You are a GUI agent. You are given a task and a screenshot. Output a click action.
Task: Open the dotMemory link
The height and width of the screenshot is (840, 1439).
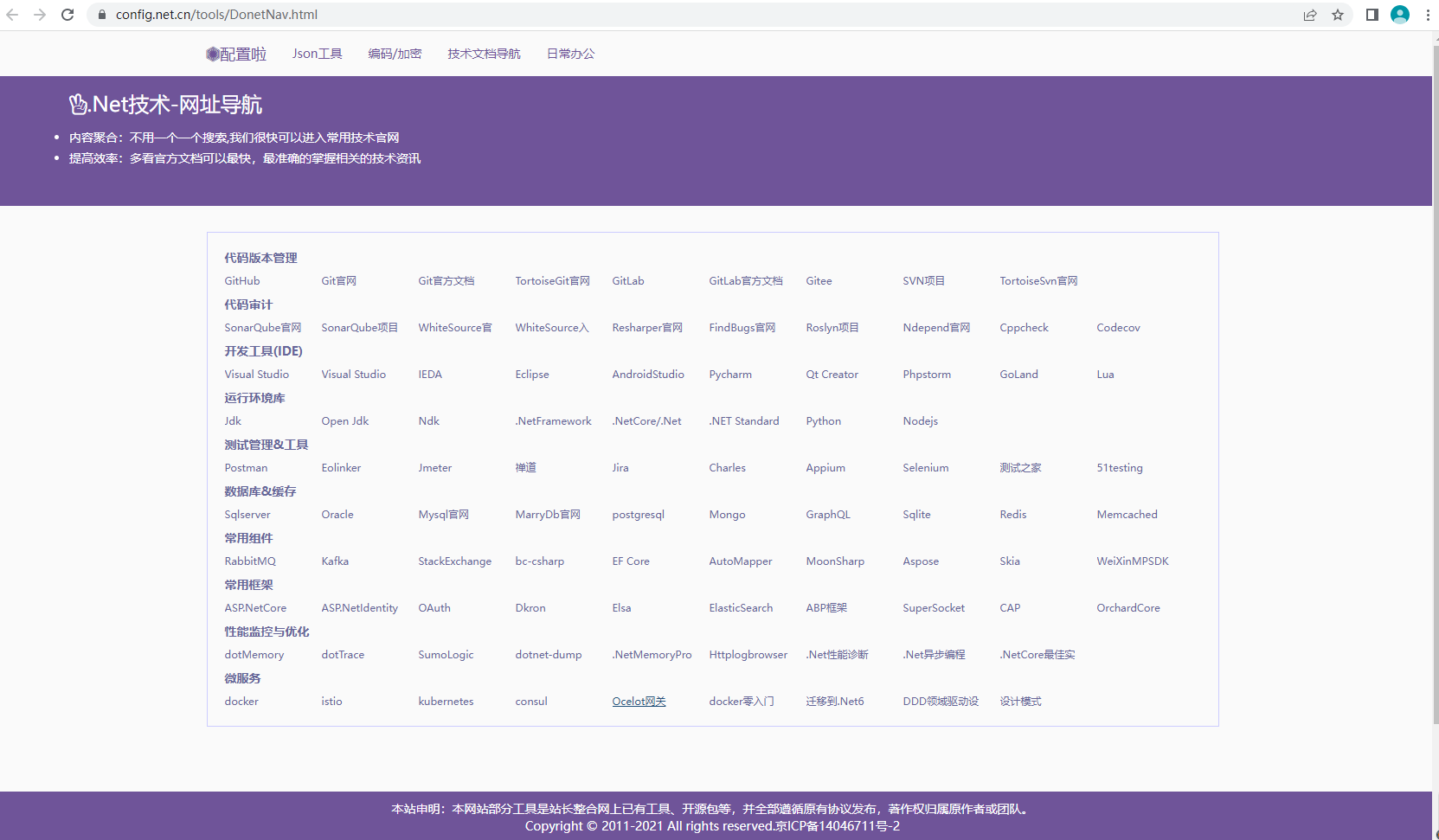pos(254,655)
